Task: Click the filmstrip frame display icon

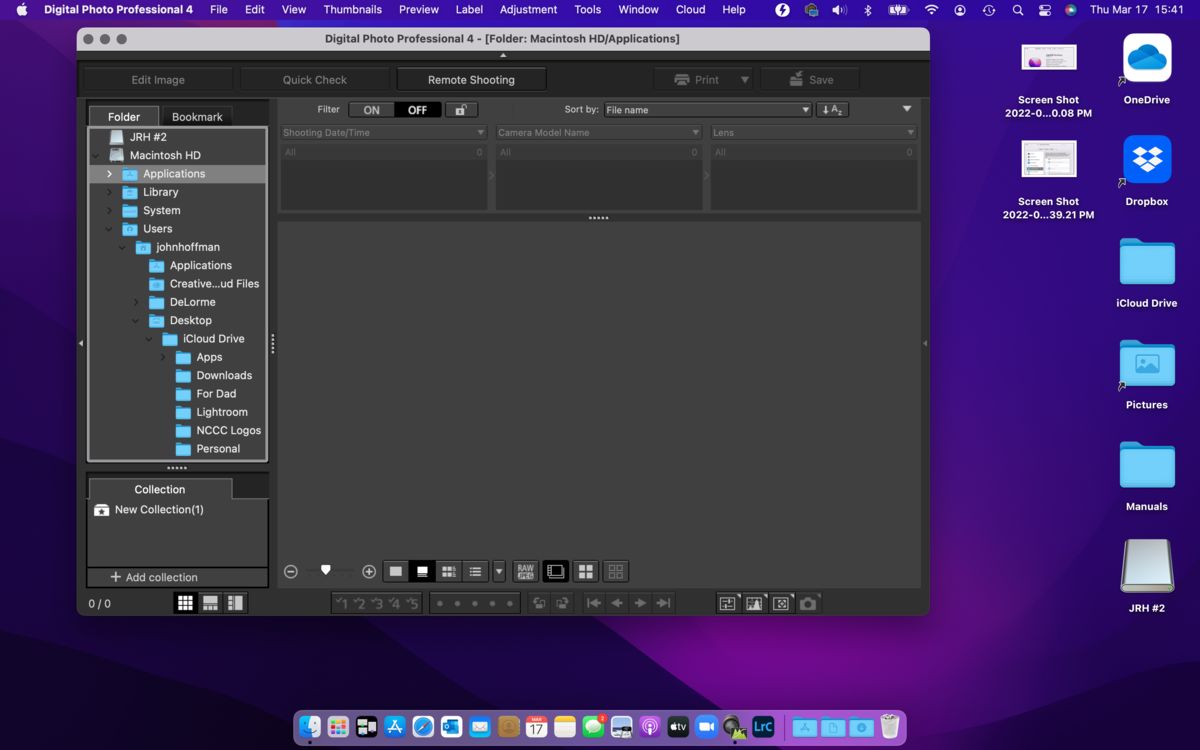Action: [556, 572]
